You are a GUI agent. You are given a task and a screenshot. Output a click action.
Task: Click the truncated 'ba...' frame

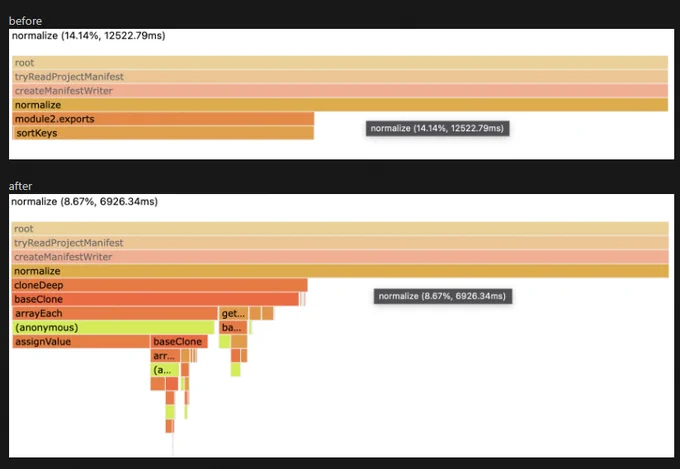tap(233, 328)
